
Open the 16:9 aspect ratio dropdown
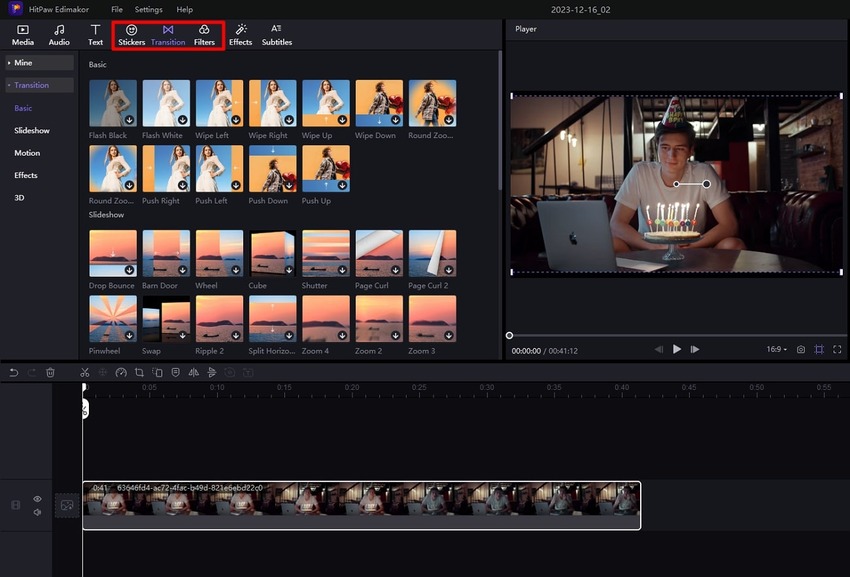(777, 349)
